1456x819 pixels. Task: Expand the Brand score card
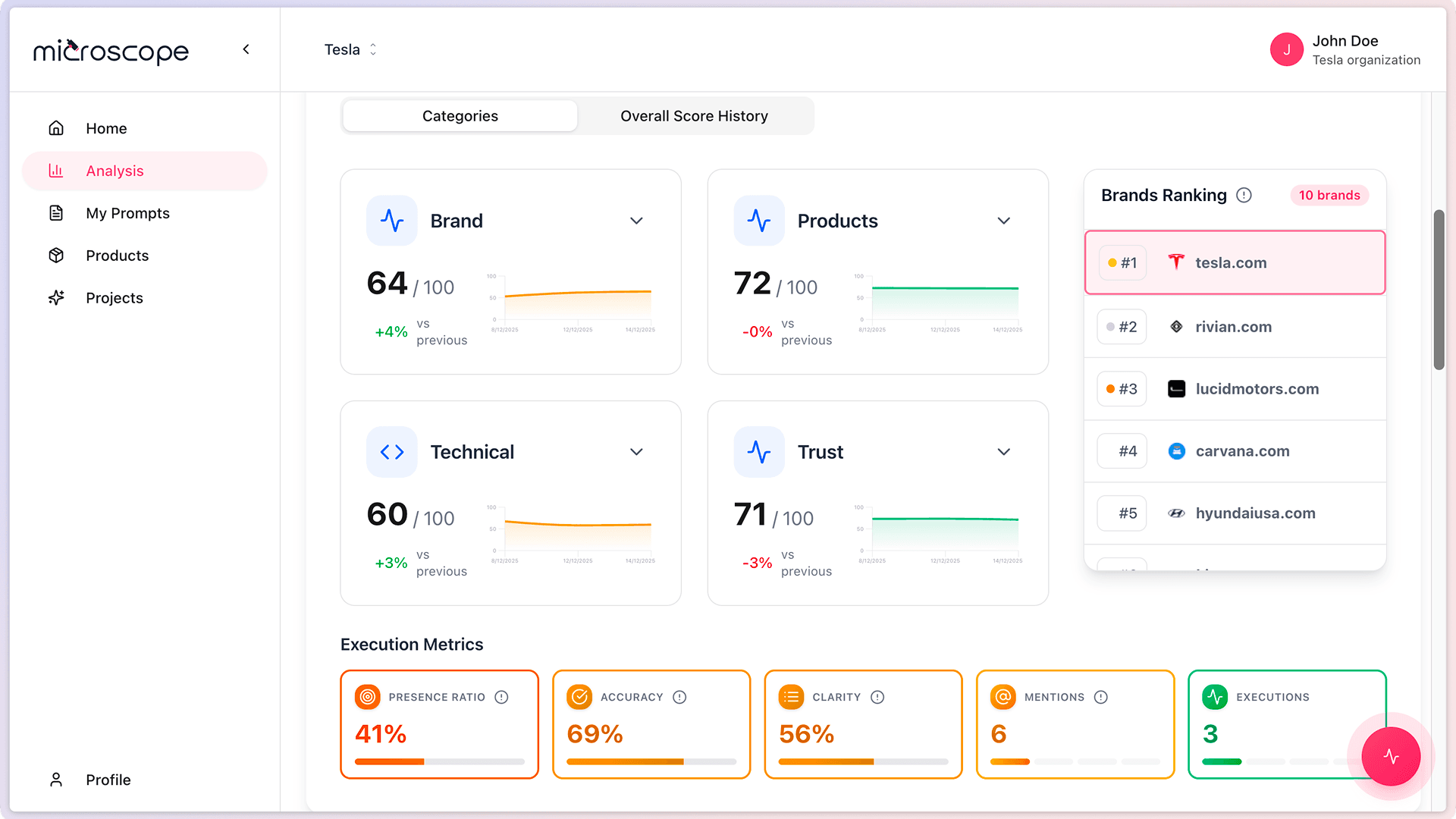(636, 221)
